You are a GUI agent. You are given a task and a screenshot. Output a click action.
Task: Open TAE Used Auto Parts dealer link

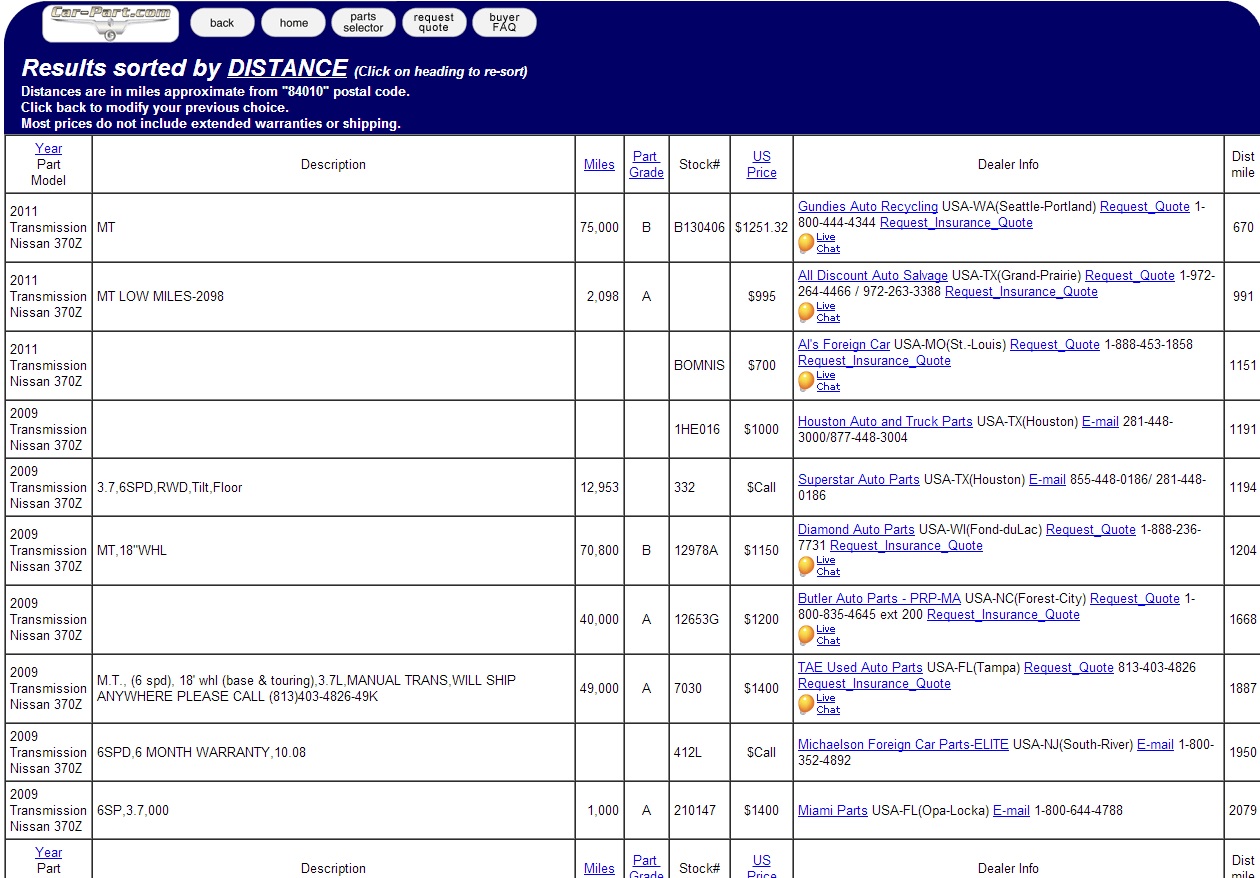click(860, 668)
